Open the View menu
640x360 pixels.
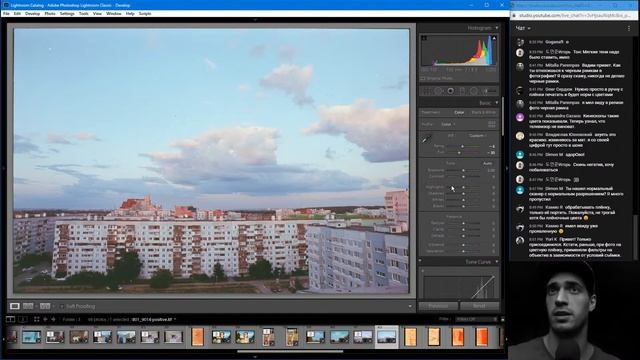point(97,13)
